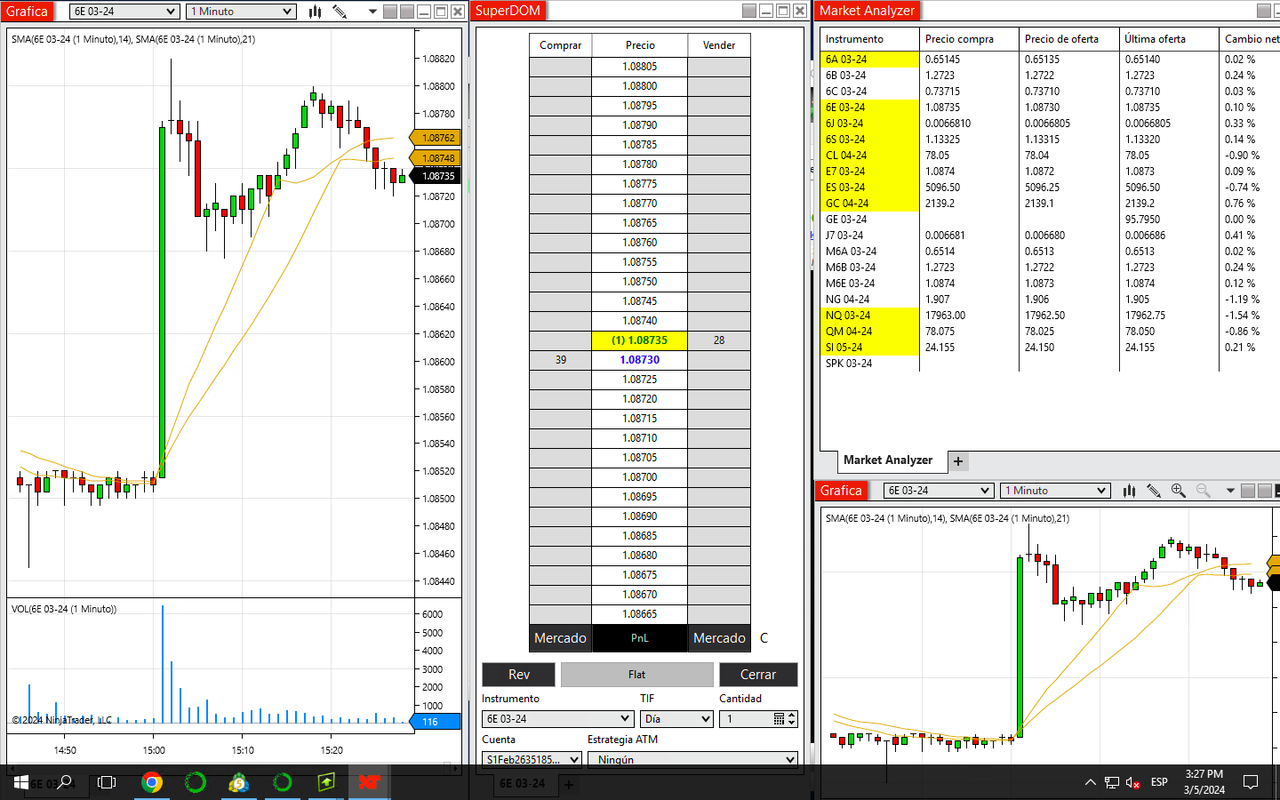1280x800 pixels.
Task: Click price 1.08730 row in SuperDOM ladder
Action: tap(640, 360)
